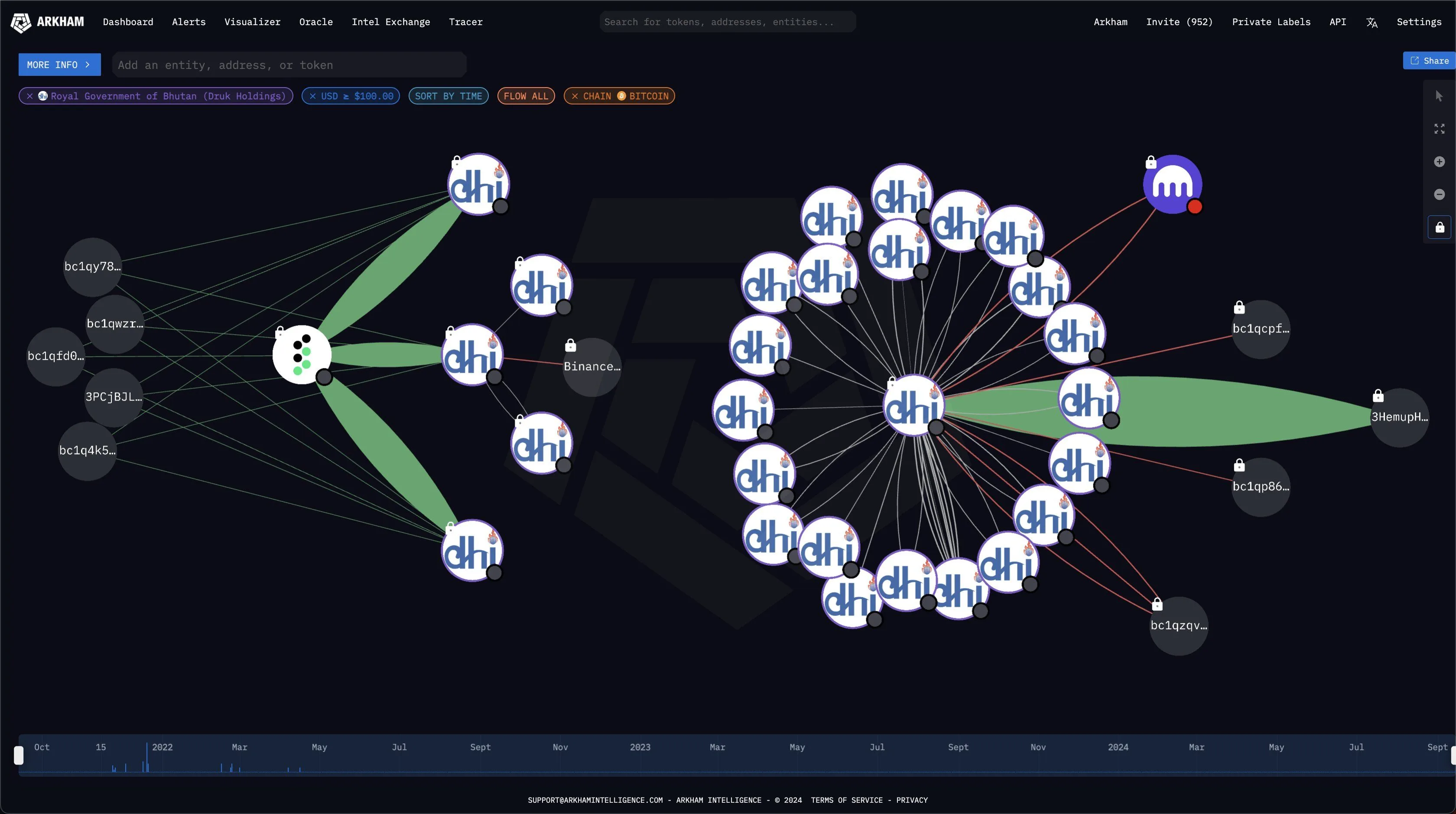The image size is (1456, 814).
Task: Click the fit-to-screen expand icon
Action: click(1439, 129)
